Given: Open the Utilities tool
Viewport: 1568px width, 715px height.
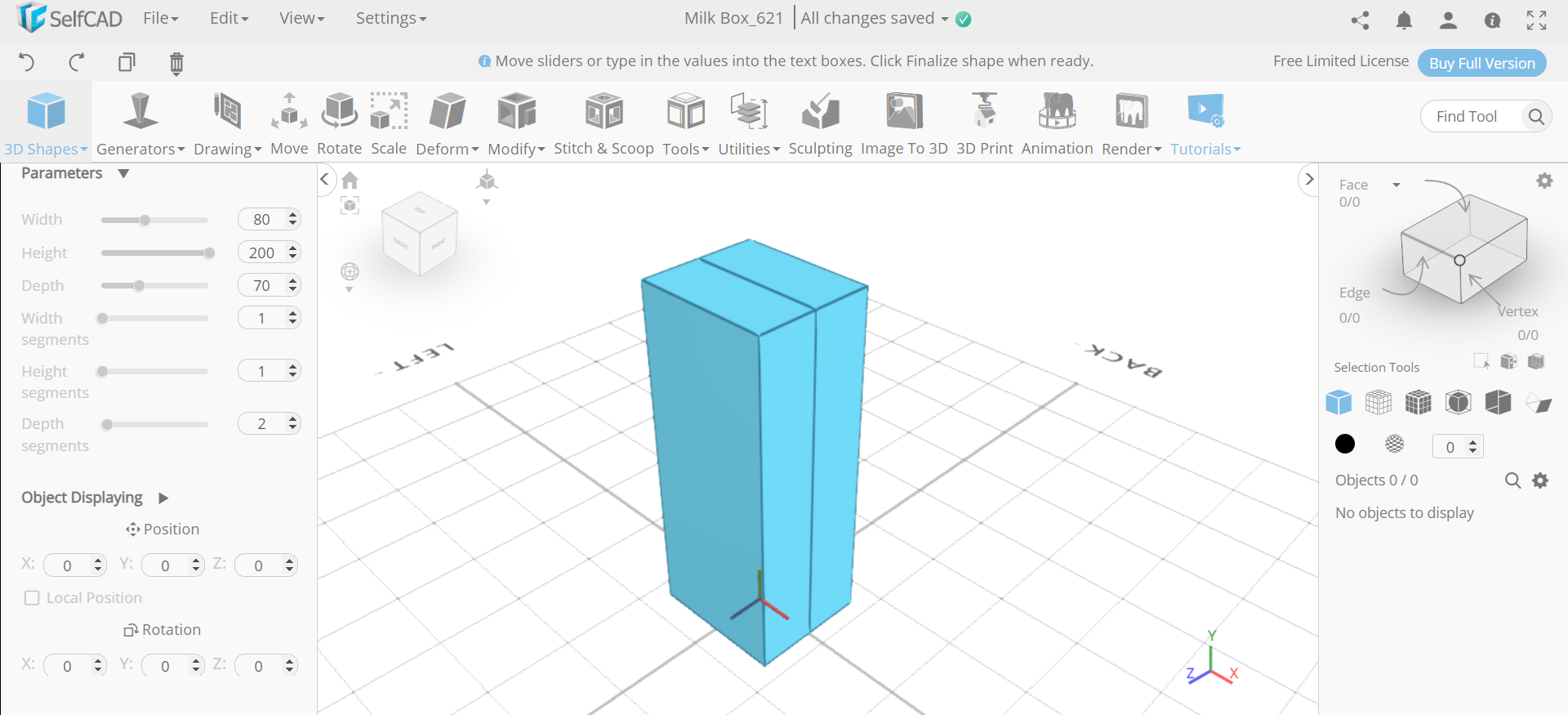Looking at the screenshot, I should [x=749, y=123].
